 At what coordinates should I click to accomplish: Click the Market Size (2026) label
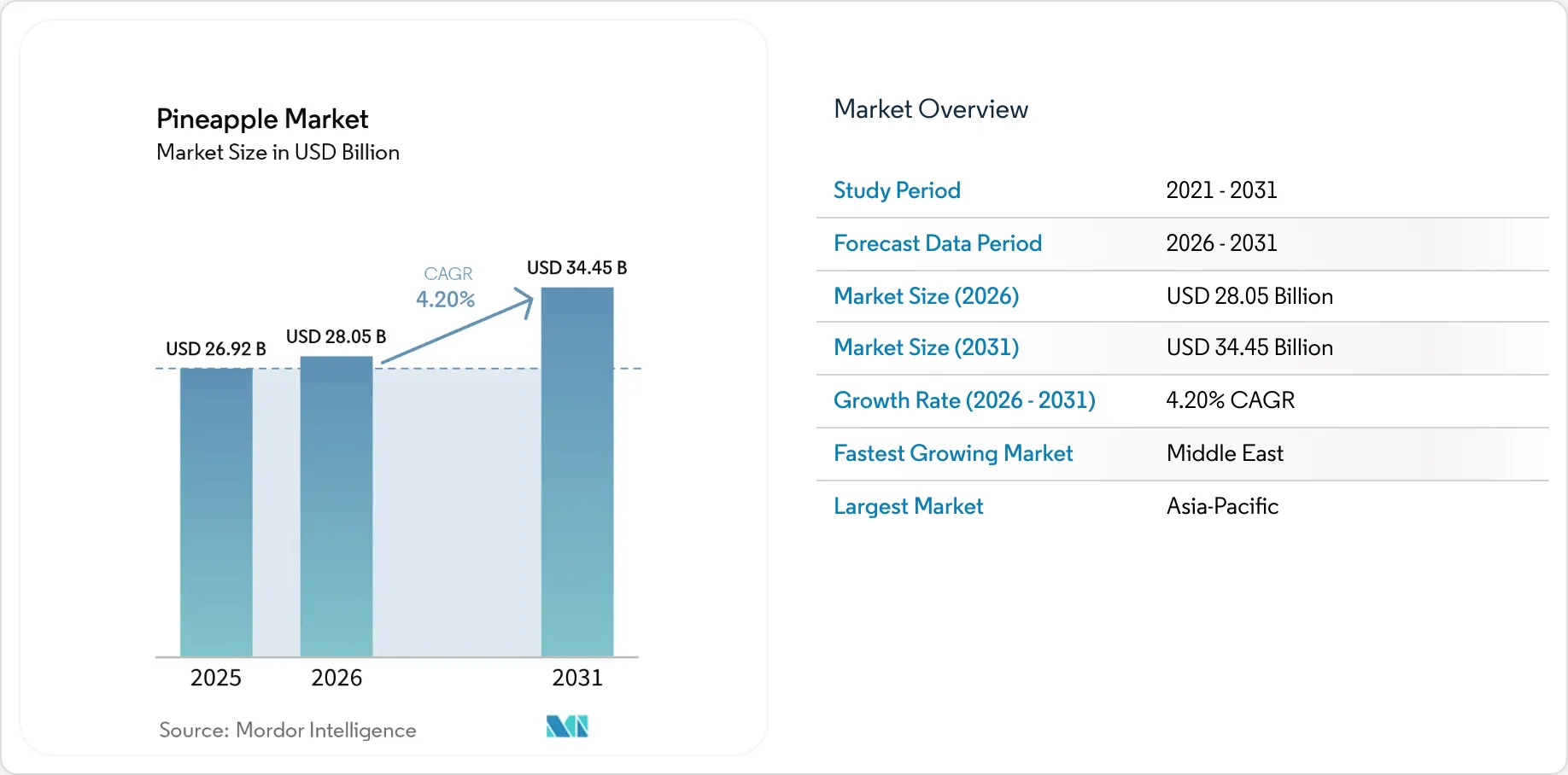coord(927,296)
